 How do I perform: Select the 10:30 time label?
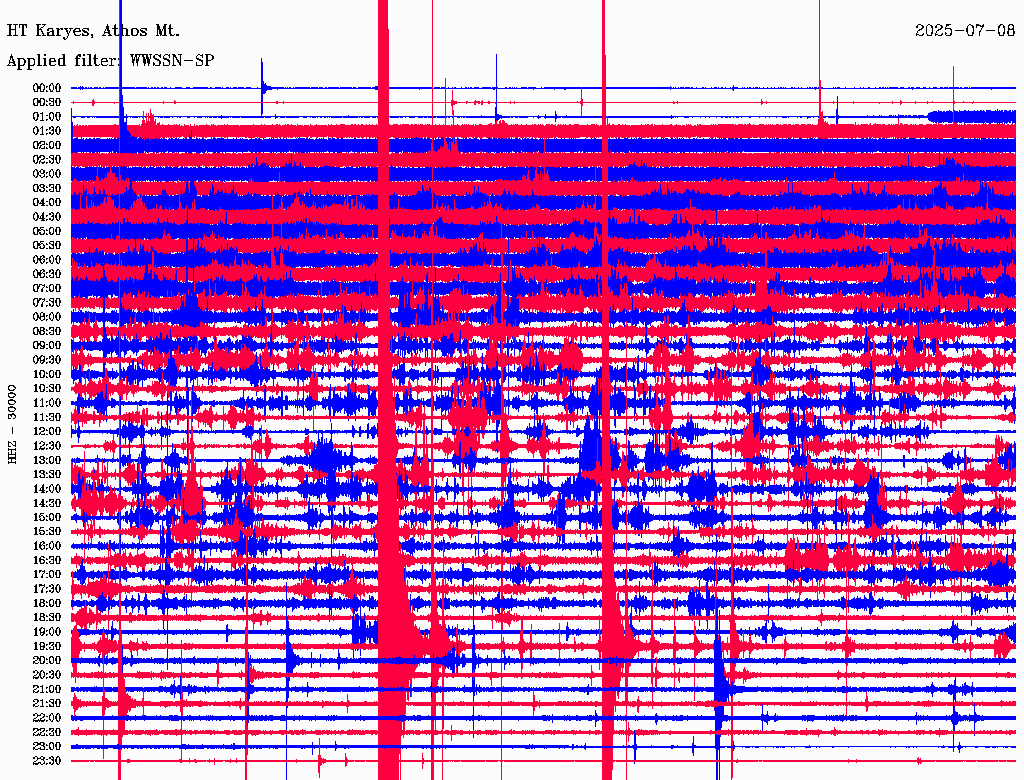[x=47, y=389]
